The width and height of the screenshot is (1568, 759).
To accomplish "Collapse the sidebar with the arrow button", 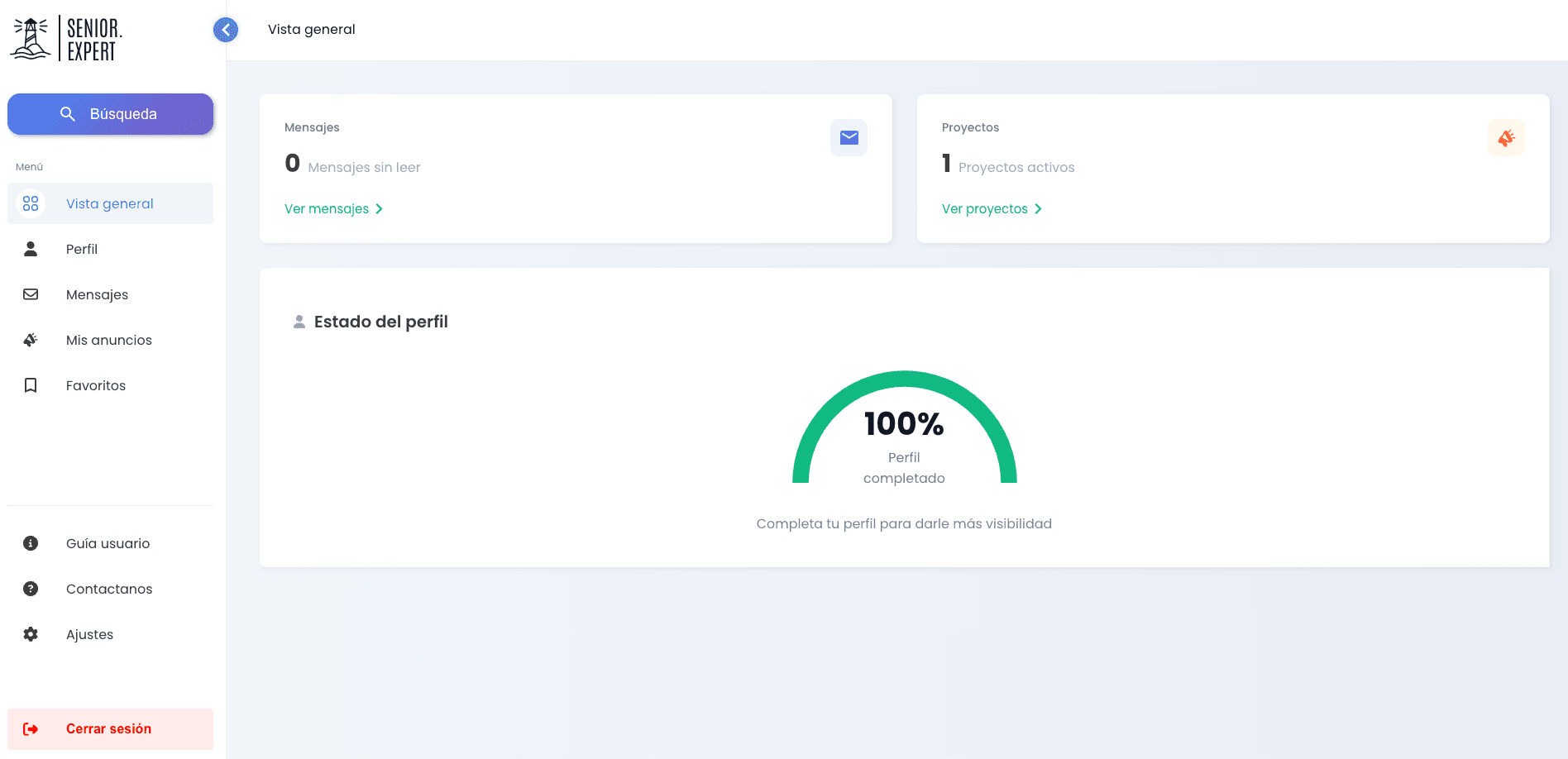I will coord(226,30).
